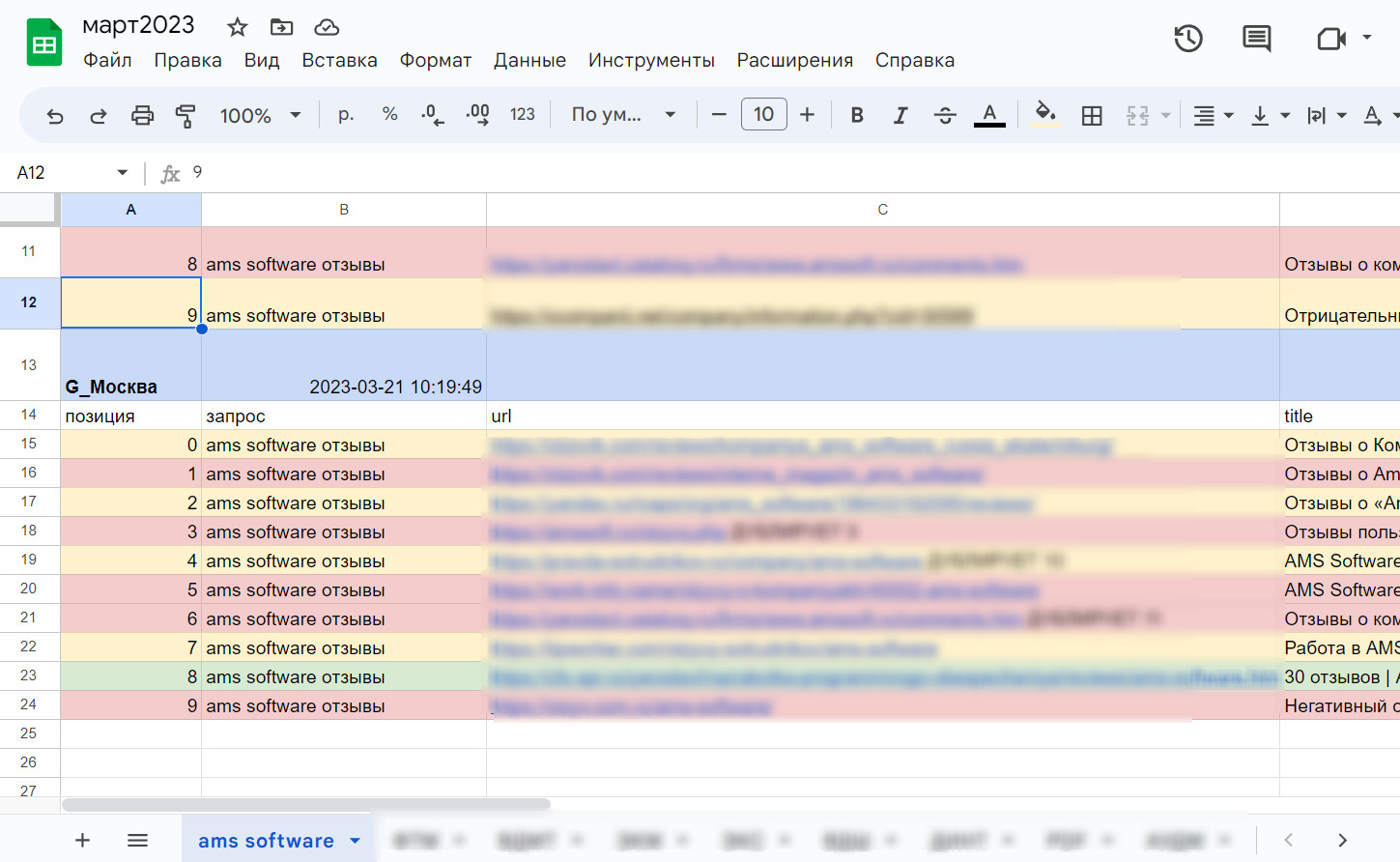Image resolution: width=1400 pixels, height=862 pixels.
Task: Click cell 2023-03-21 10:19:49
Action: (344, 365)
